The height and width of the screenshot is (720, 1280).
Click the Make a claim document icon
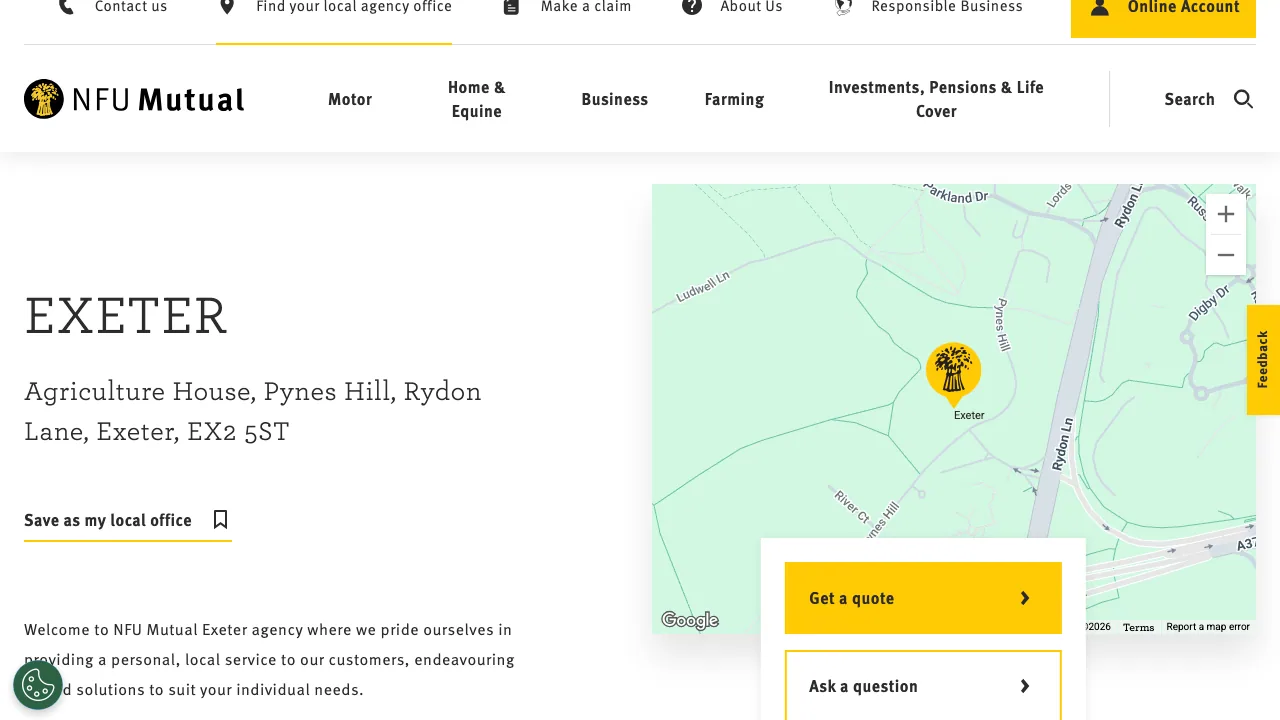pyautogui.click(x=510, y=7)
